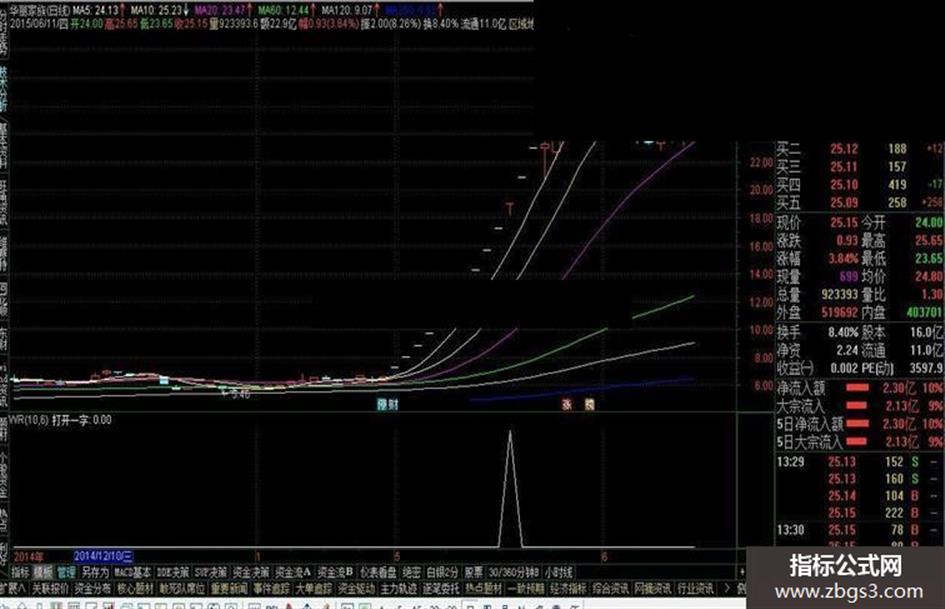The height and width of the screenshot is (609, 945).
Task: Open the 网络资讯 tab
Action: click(653, 588)
